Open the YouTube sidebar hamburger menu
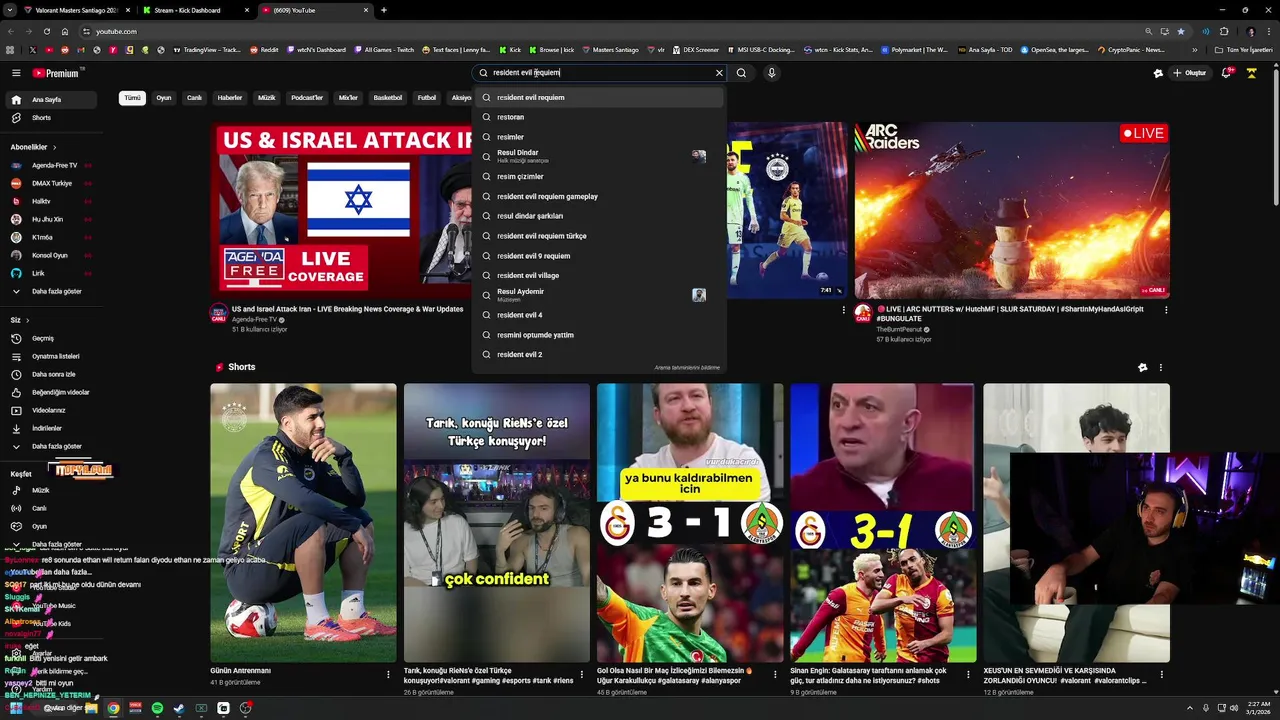 point(16,73)
